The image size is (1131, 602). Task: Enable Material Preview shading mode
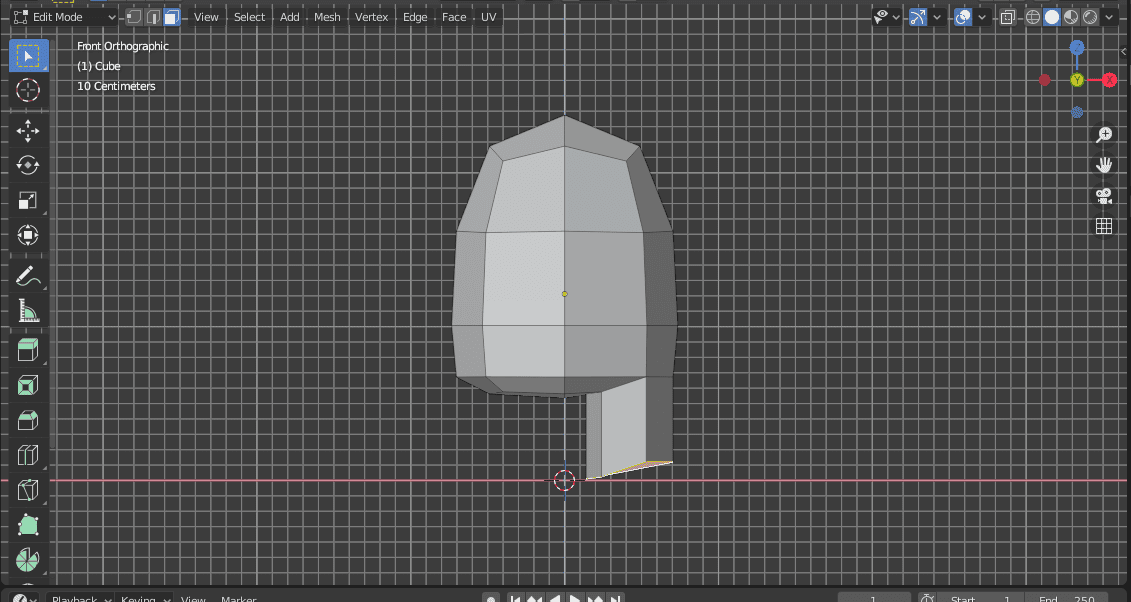pyautogui.click(x=1070, y=16)
